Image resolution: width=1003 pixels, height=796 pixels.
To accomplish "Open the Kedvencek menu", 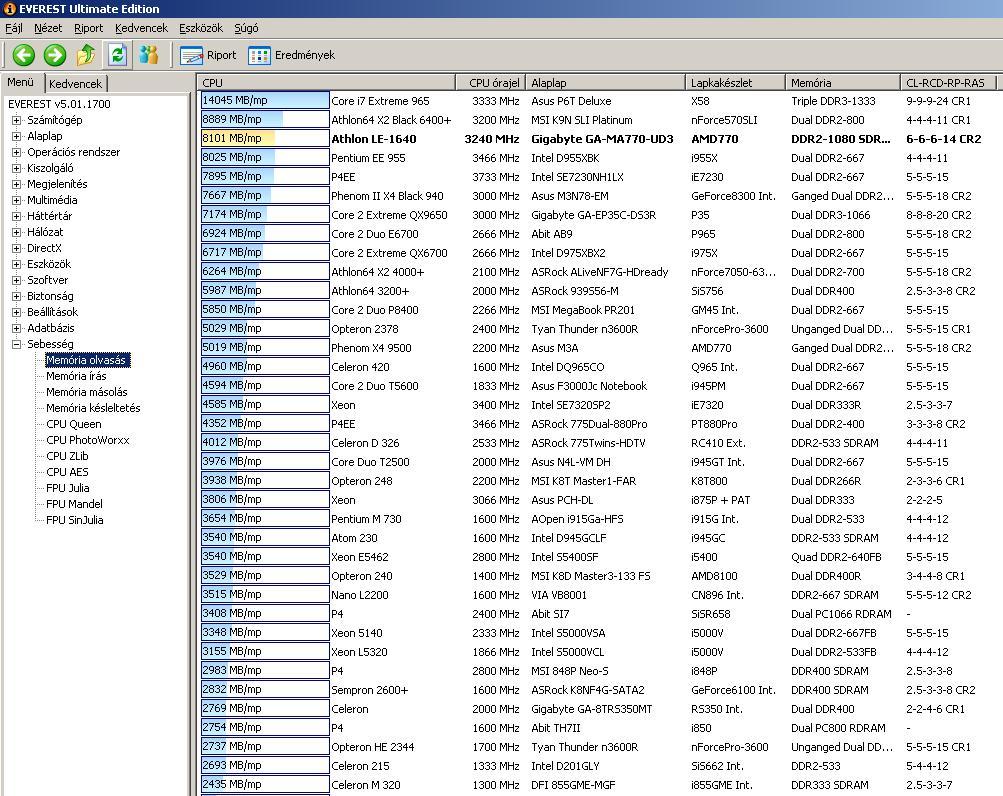I will (141, 28).
